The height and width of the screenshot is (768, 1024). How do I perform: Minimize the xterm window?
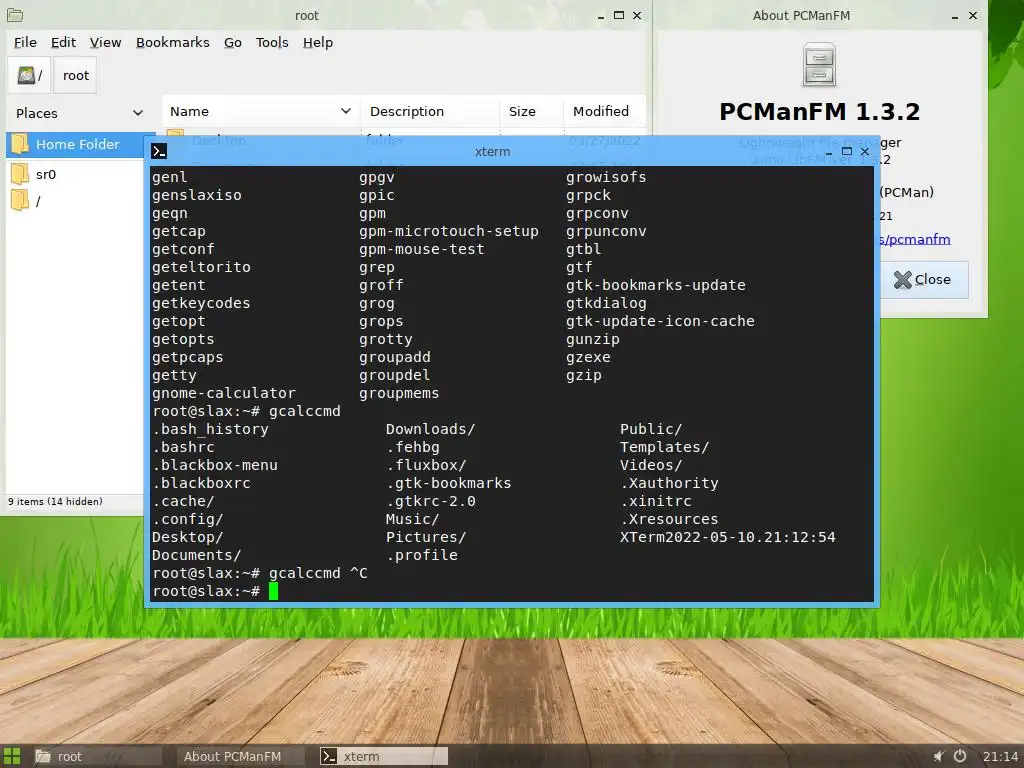pos(829,152)
